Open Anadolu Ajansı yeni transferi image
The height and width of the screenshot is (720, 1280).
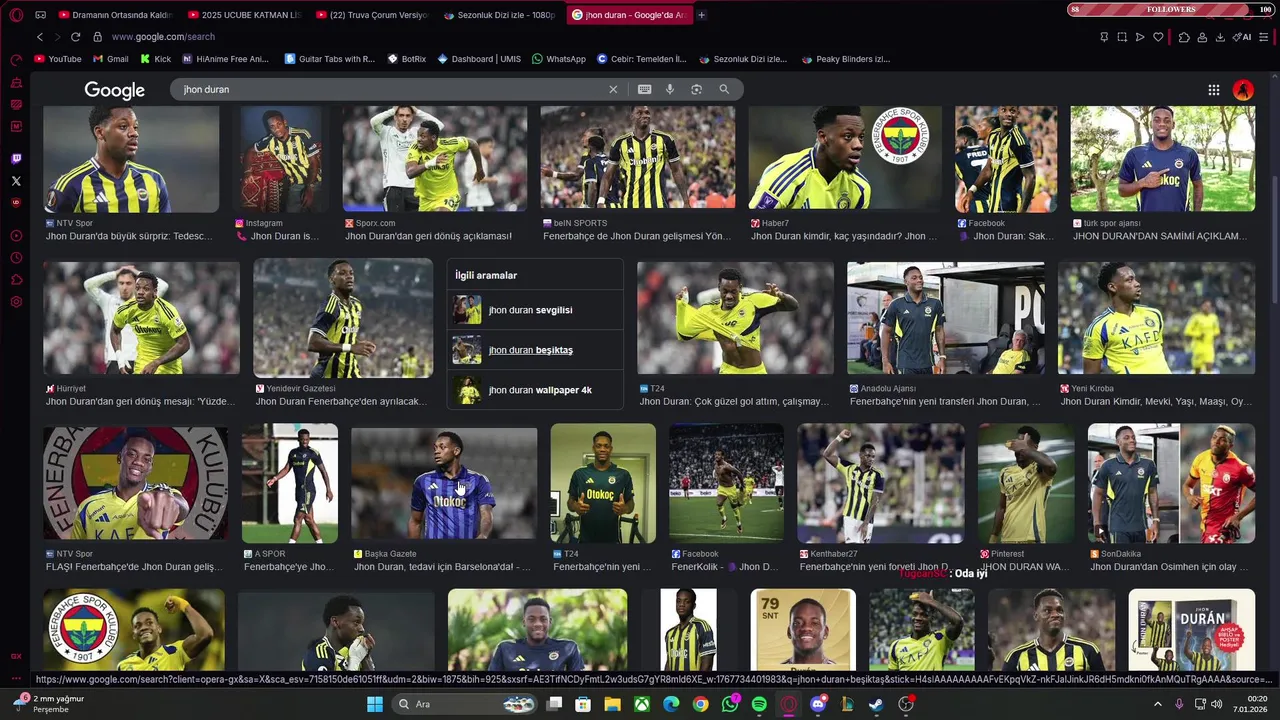tap(945, 318)
